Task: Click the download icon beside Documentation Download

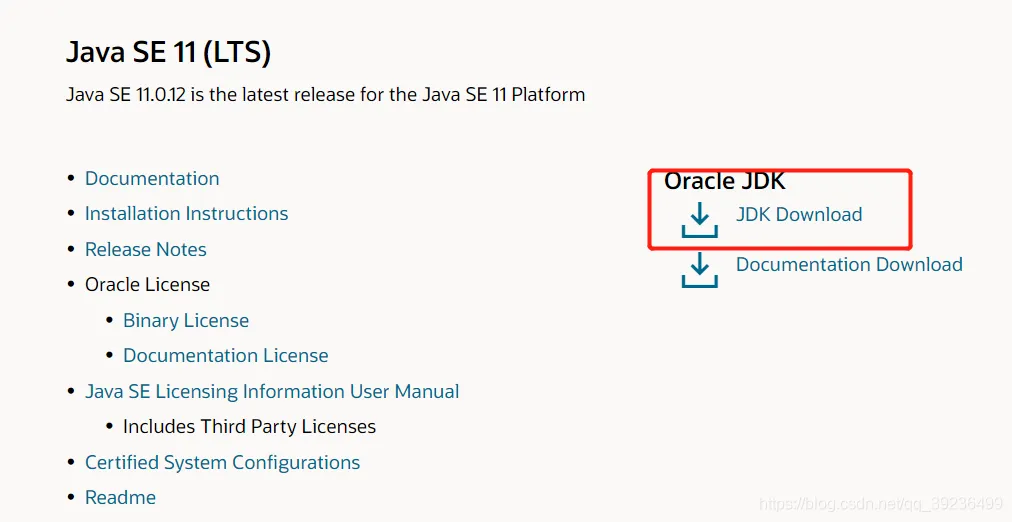Action: tap(700, 270)
